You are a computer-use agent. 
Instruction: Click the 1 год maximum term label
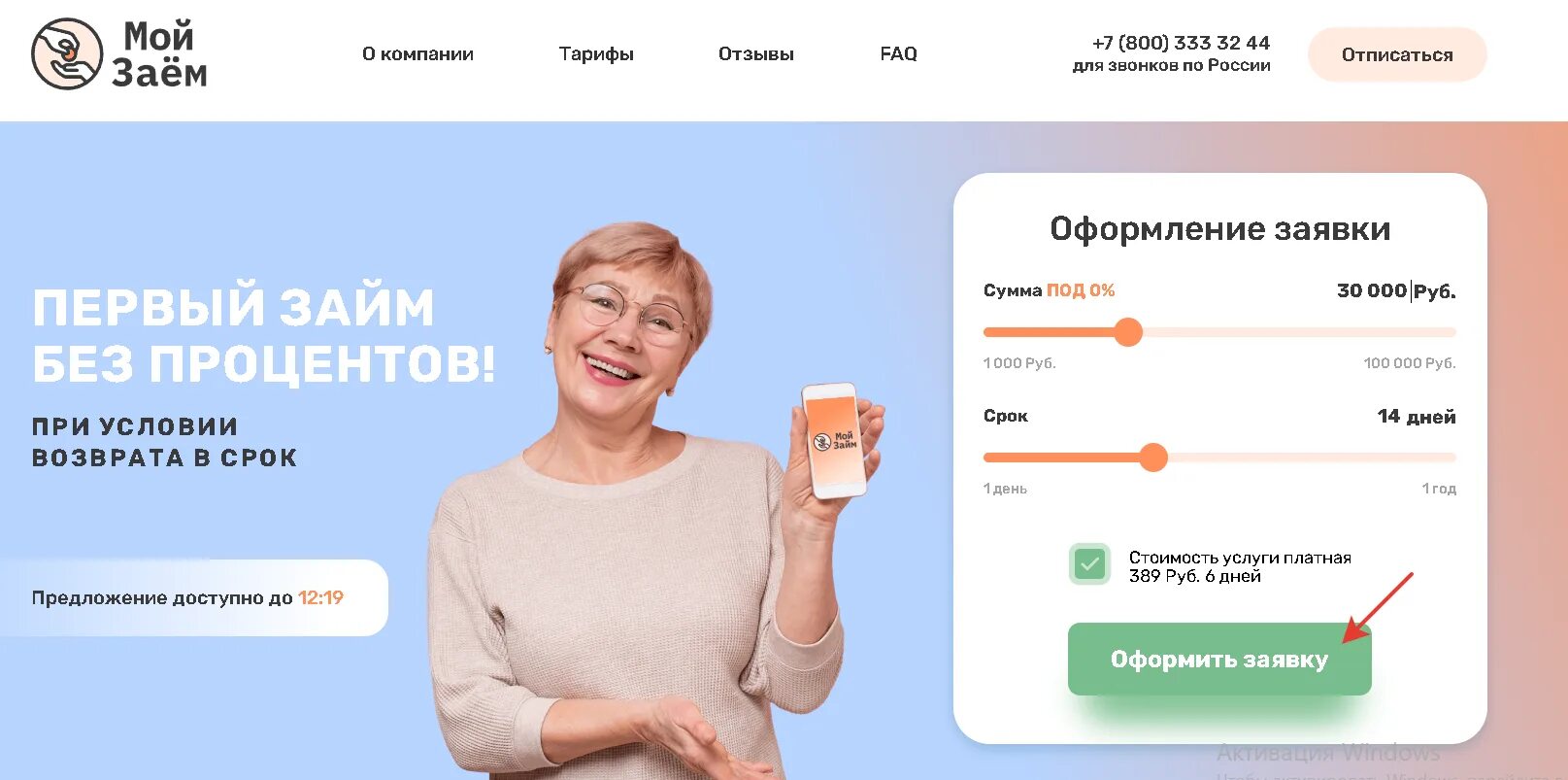click(1439, 489)
